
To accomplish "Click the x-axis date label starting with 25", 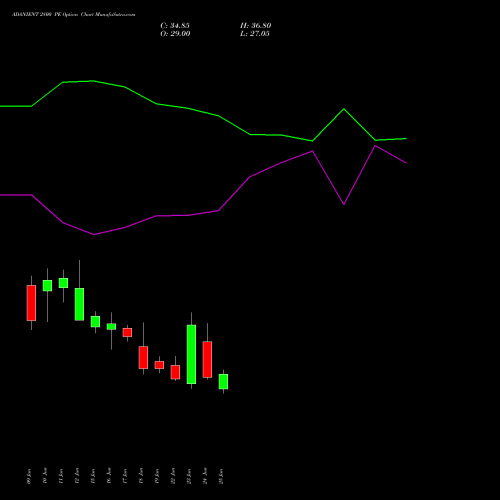I will (x=221, y=476).
